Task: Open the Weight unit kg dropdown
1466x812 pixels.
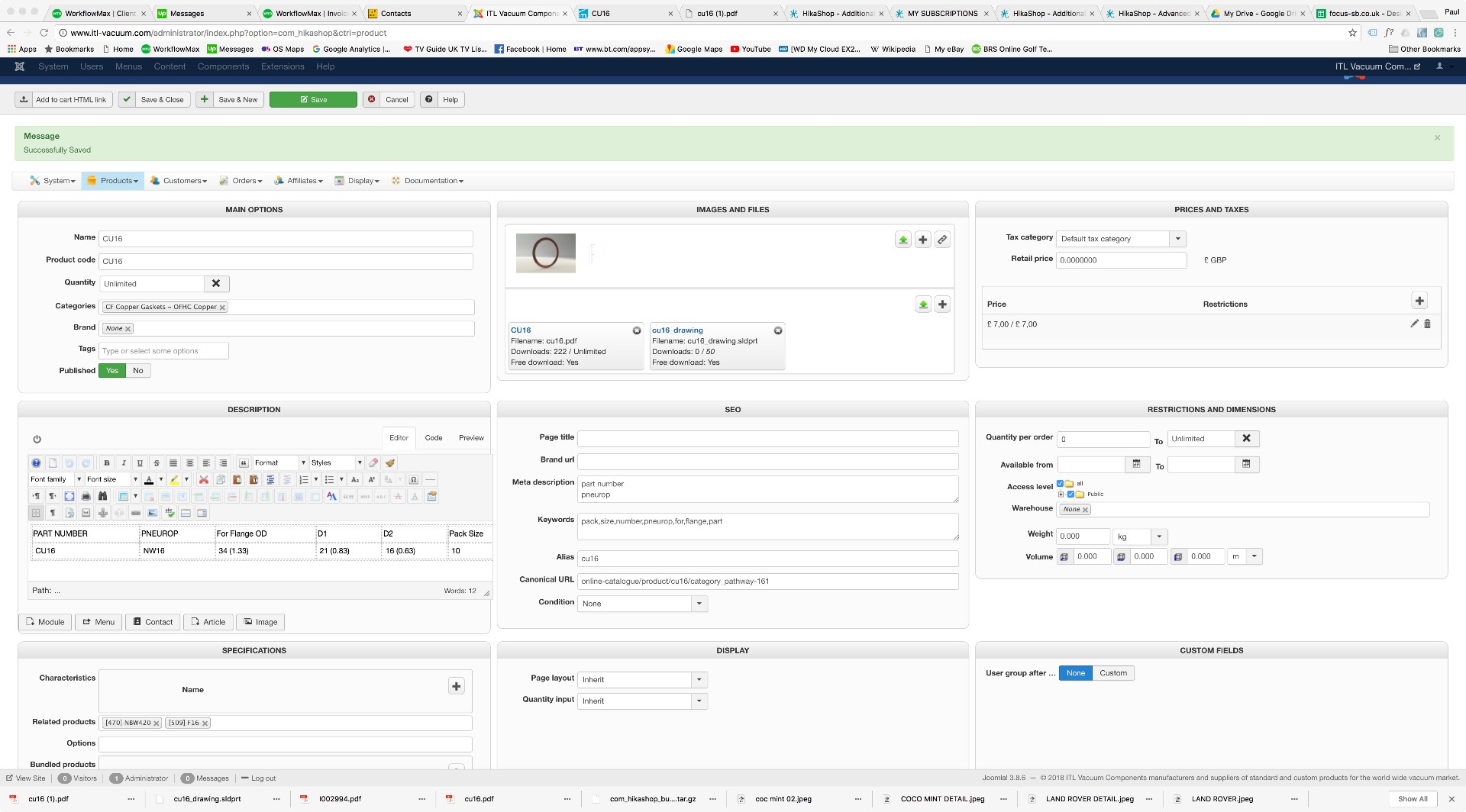Action: tap(1158, 536)
